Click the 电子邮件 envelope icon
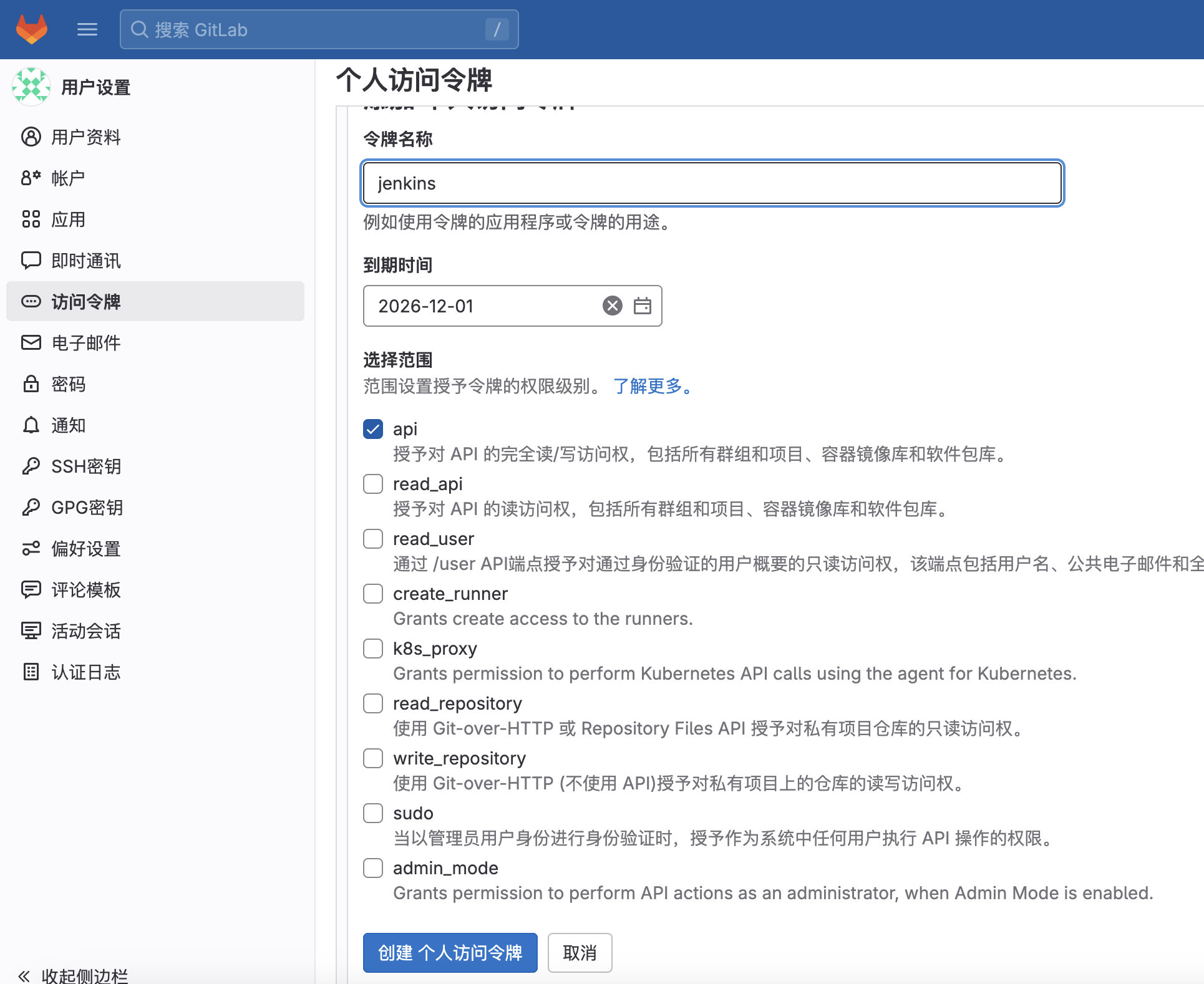Image resolution: width=1204 pixels, height=984 pixels. point(31,343)
